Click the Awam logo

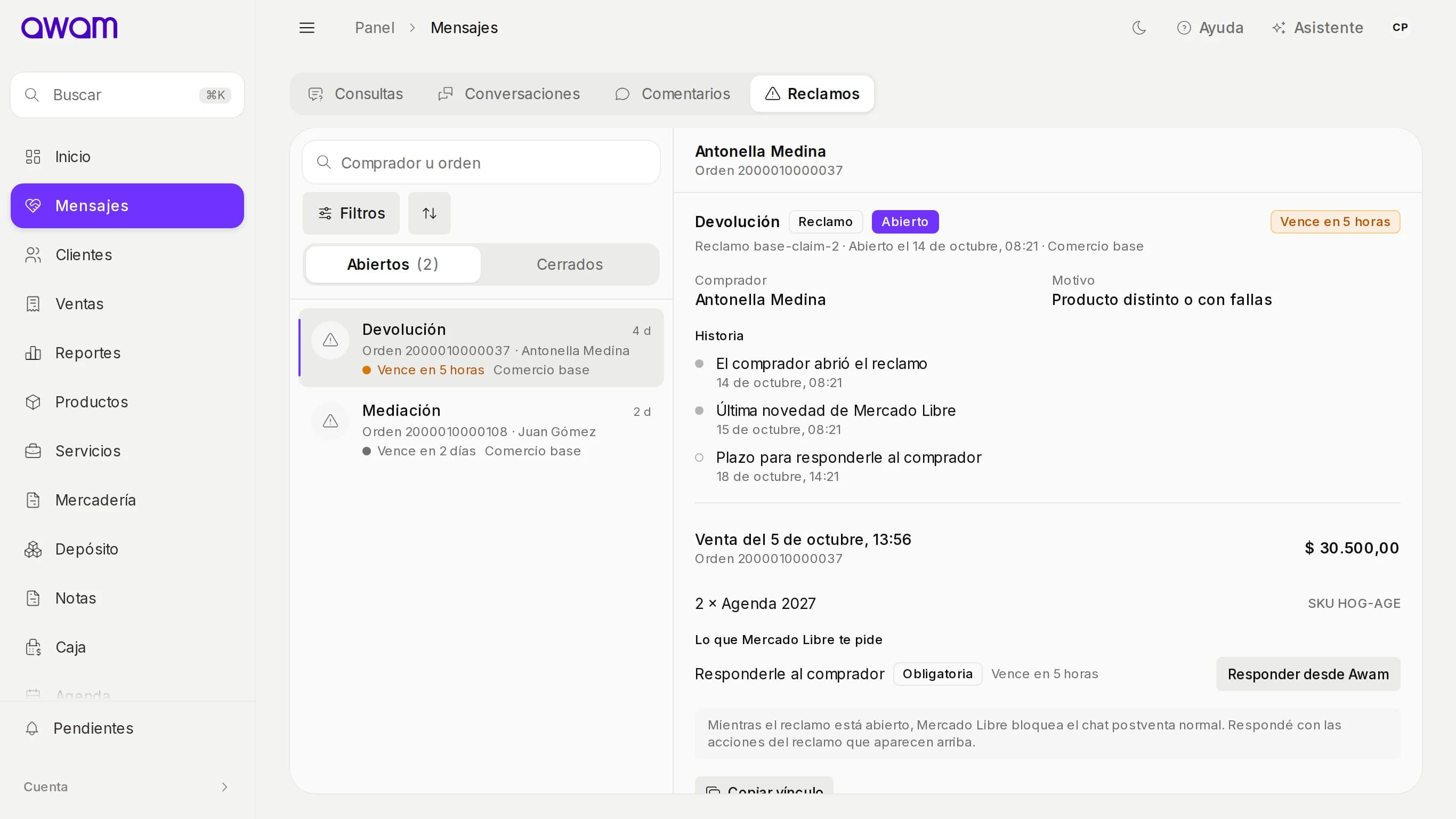(x=69, y=27)
